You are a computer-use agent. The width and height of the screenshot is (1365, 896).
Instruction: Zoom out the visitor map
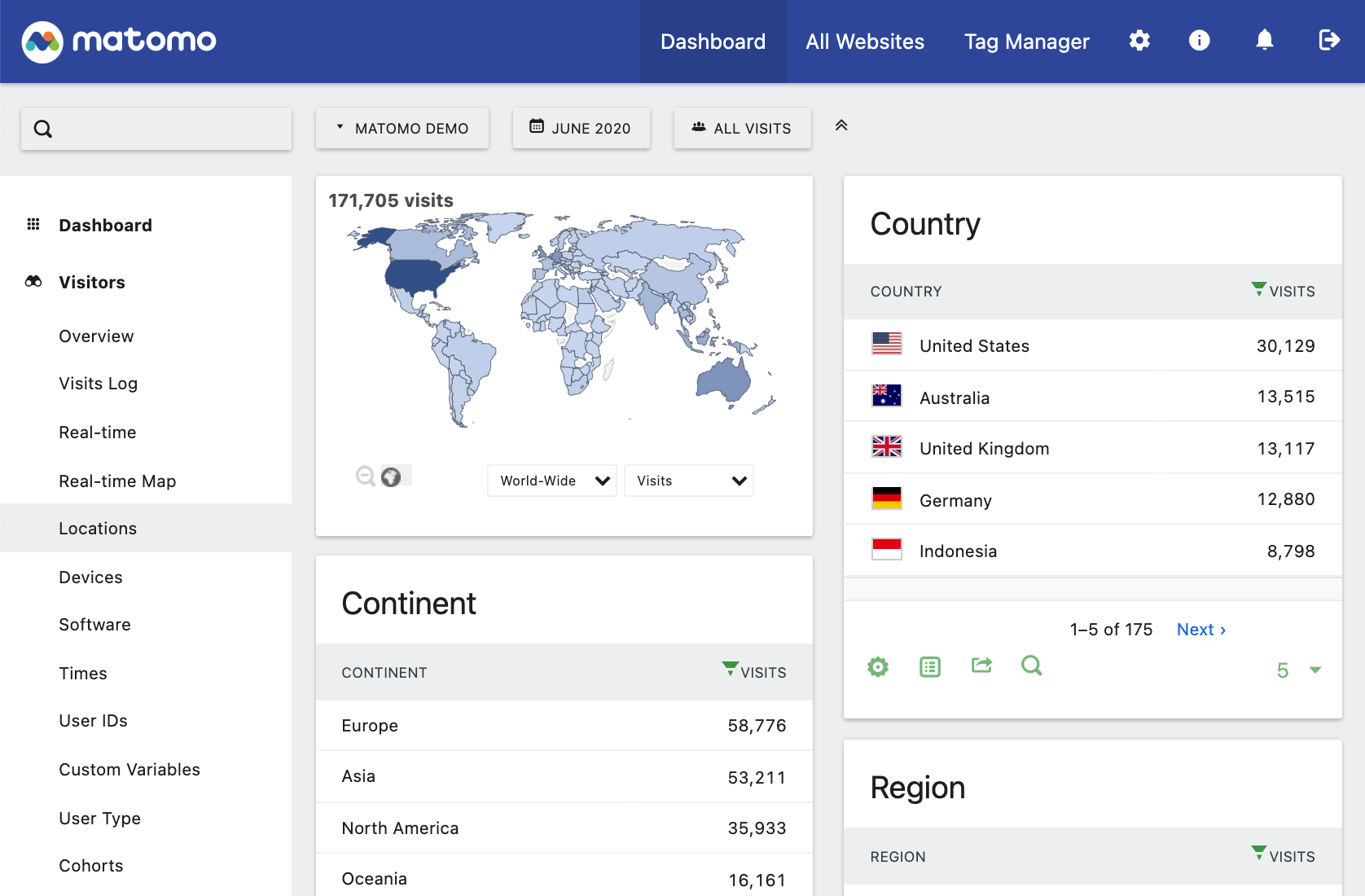(366, 477)
